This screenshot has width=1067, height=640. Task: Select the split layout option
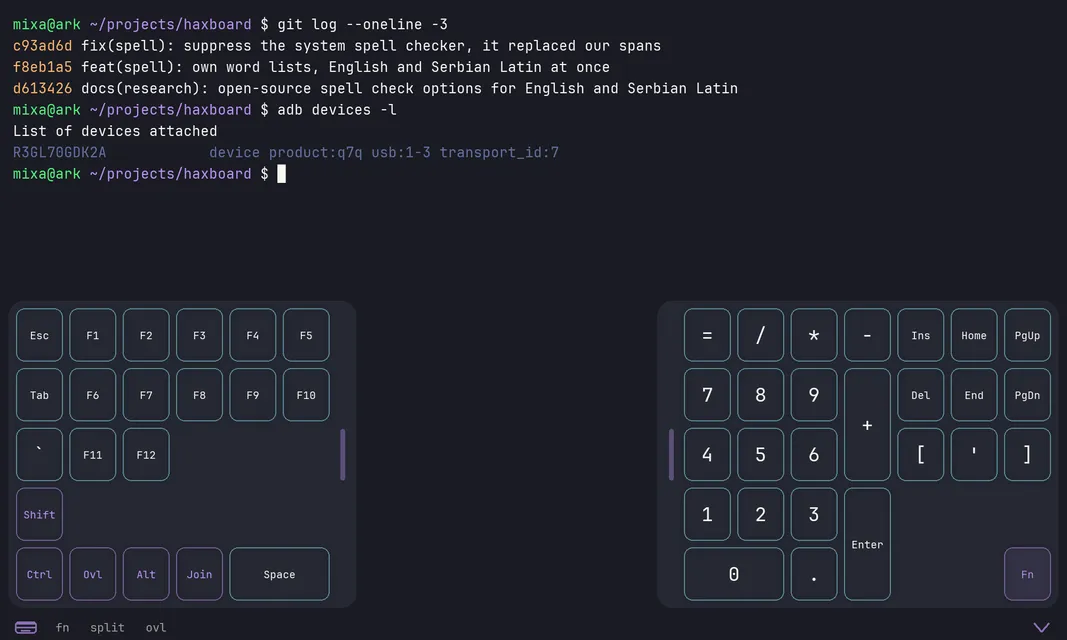point(108,627)
